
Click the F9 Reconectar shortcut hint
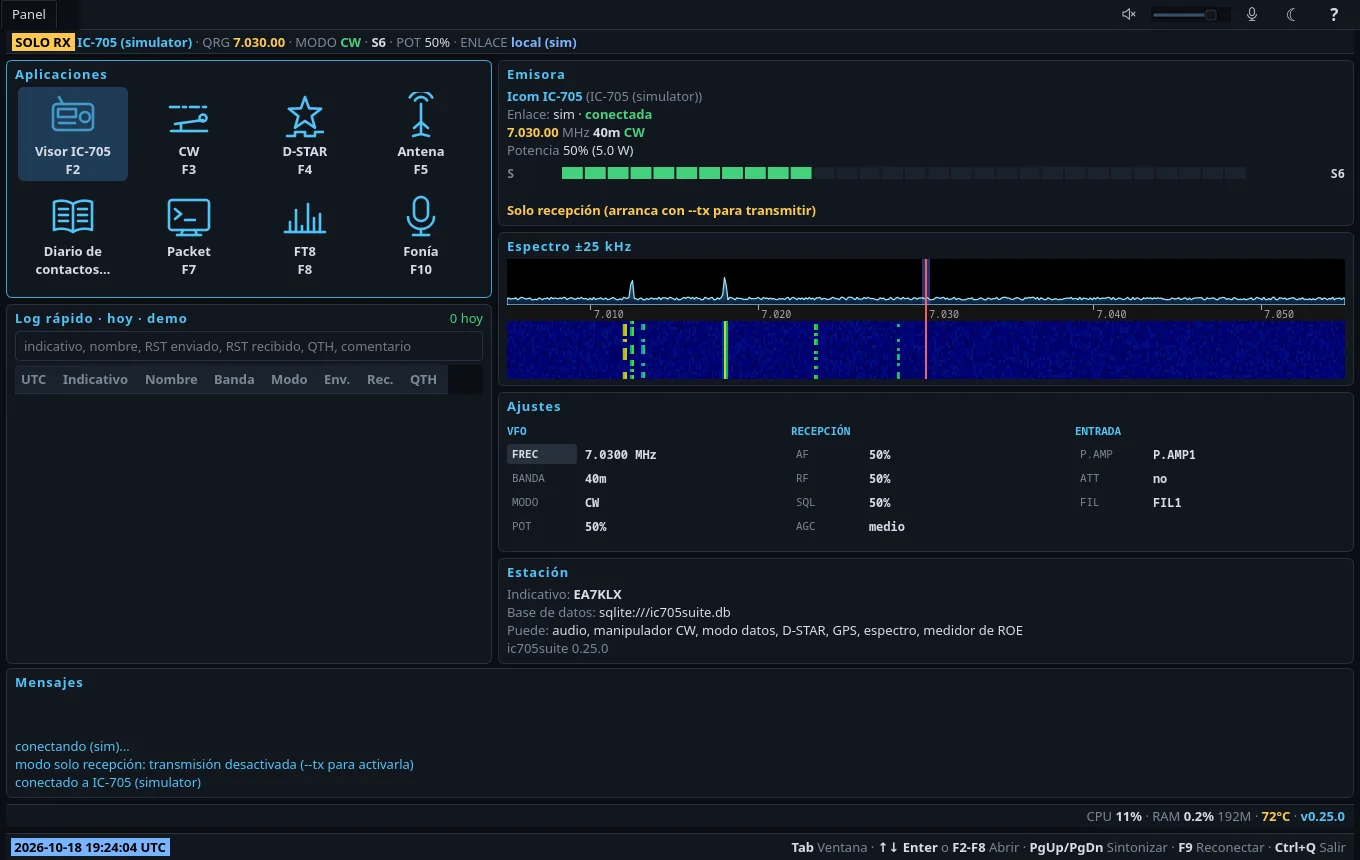(x=1221, y=847)
